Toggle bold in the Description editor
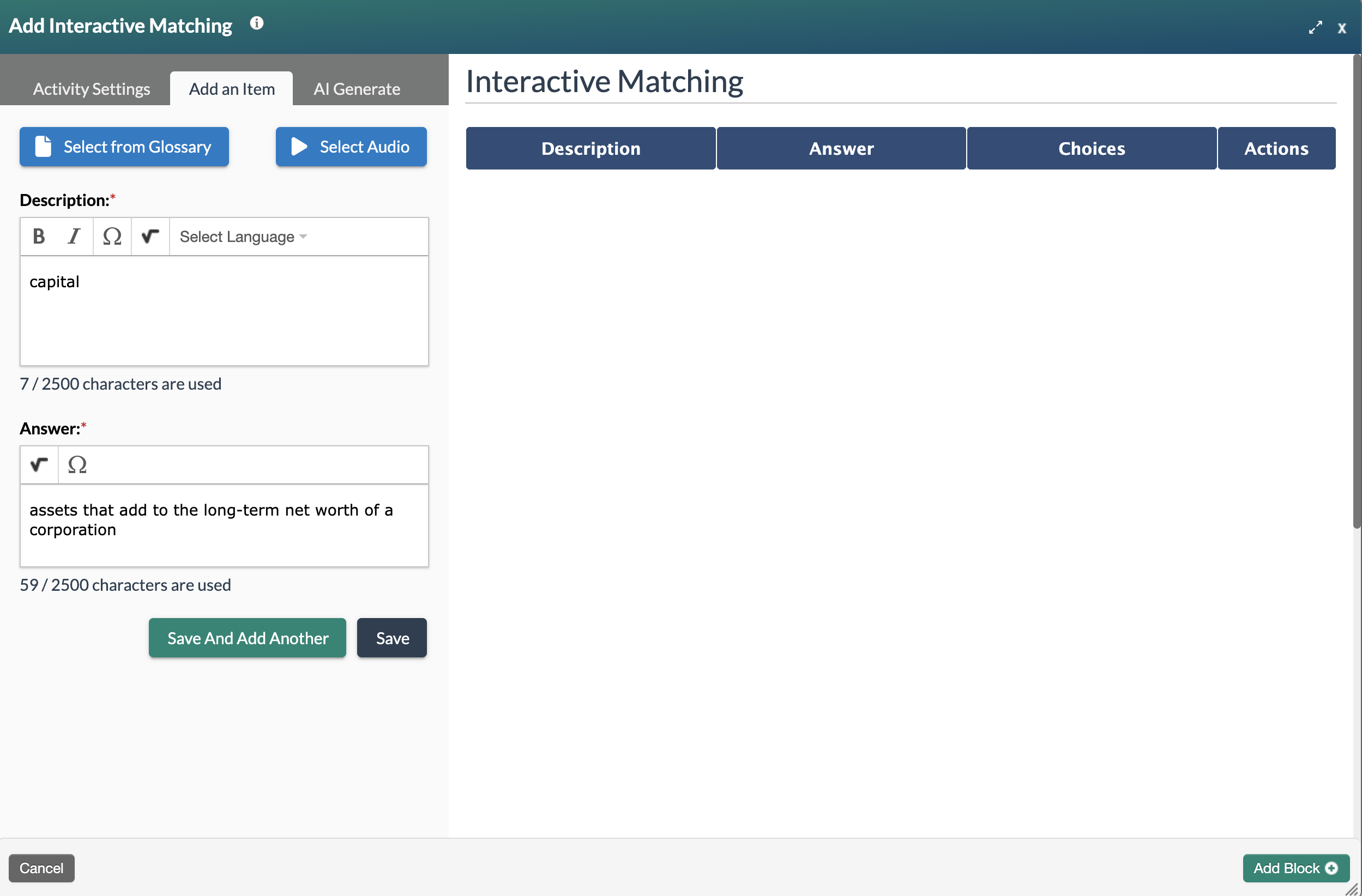Viewport: 1362px width, 896px height. coord(38,237)
